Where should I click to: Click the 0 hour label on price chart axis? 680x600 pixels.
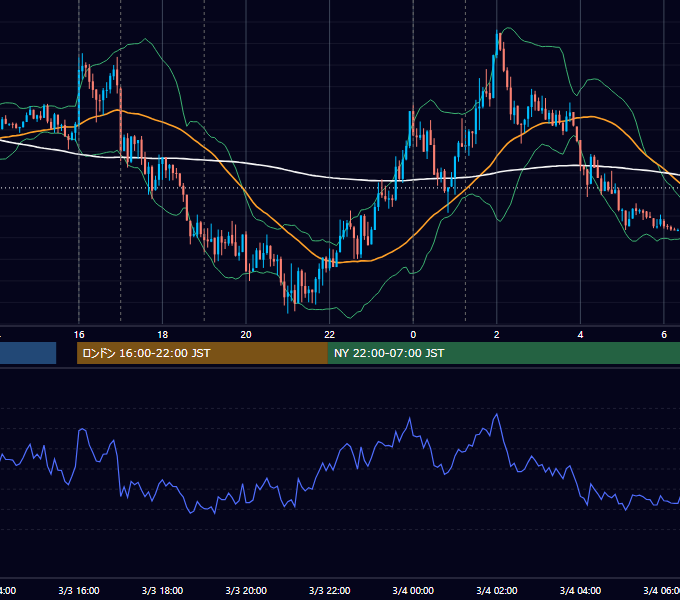[413, 335]
